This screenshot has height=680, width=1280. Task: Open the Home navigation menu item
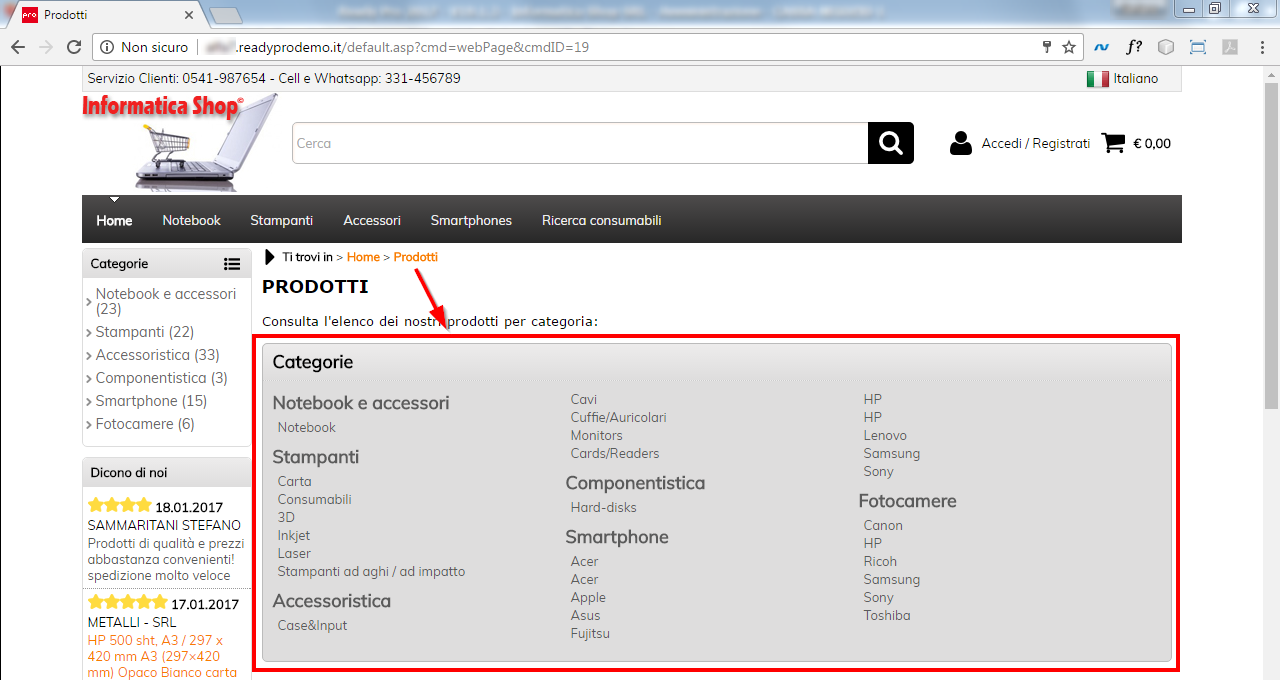114,220
